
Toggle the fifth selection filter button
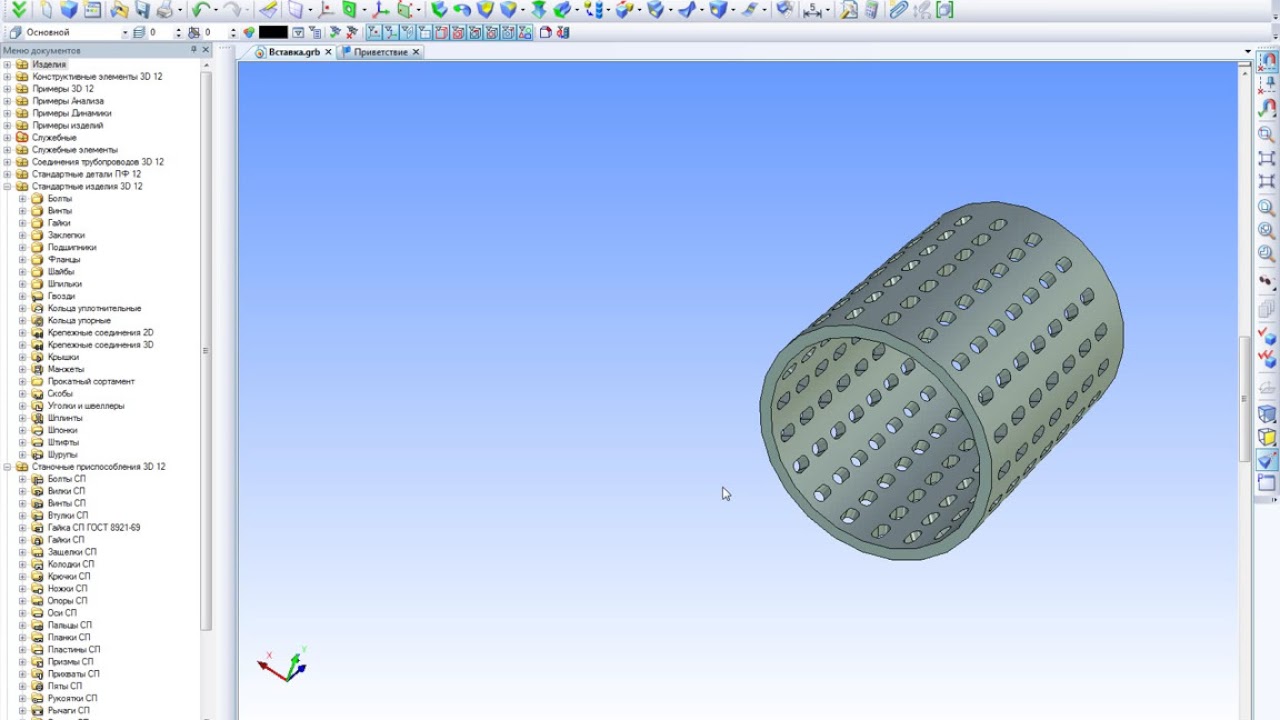[x=441, y=32]
